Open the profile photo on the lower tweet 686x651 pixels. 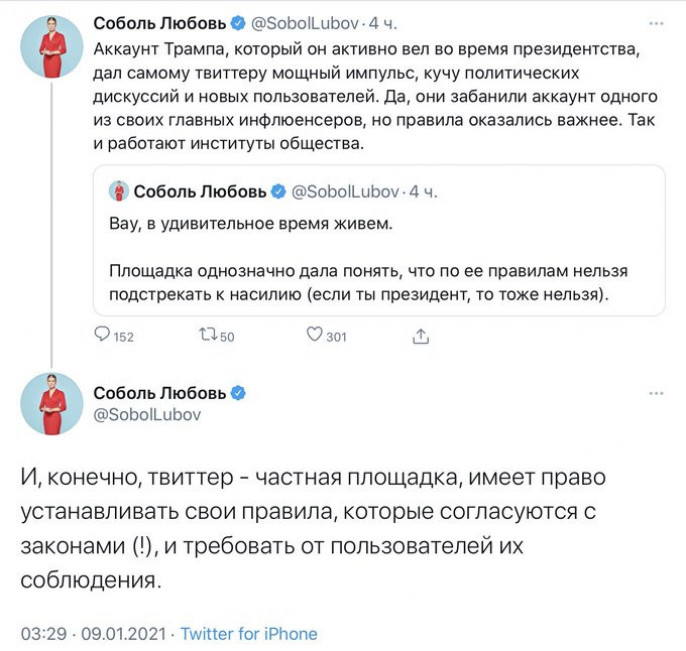tap(51, 403)
